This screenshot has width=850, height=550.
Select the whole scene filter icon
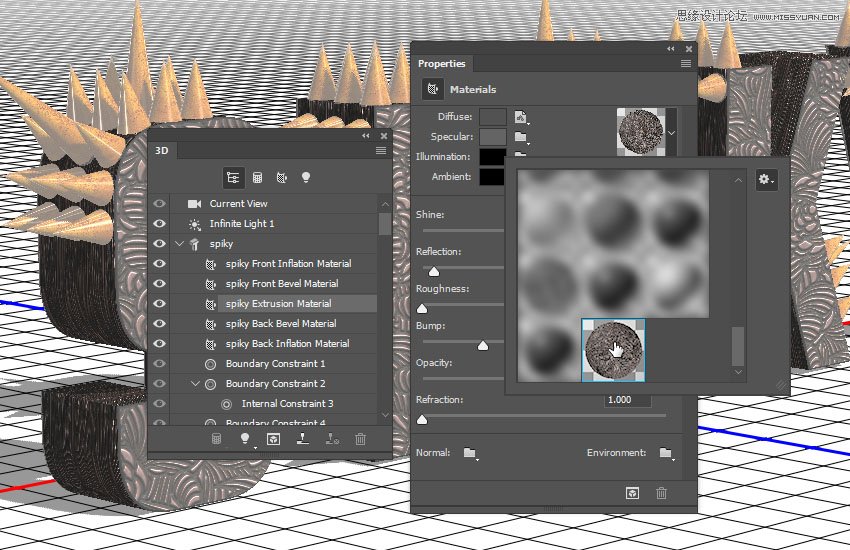tap(233, 178)
